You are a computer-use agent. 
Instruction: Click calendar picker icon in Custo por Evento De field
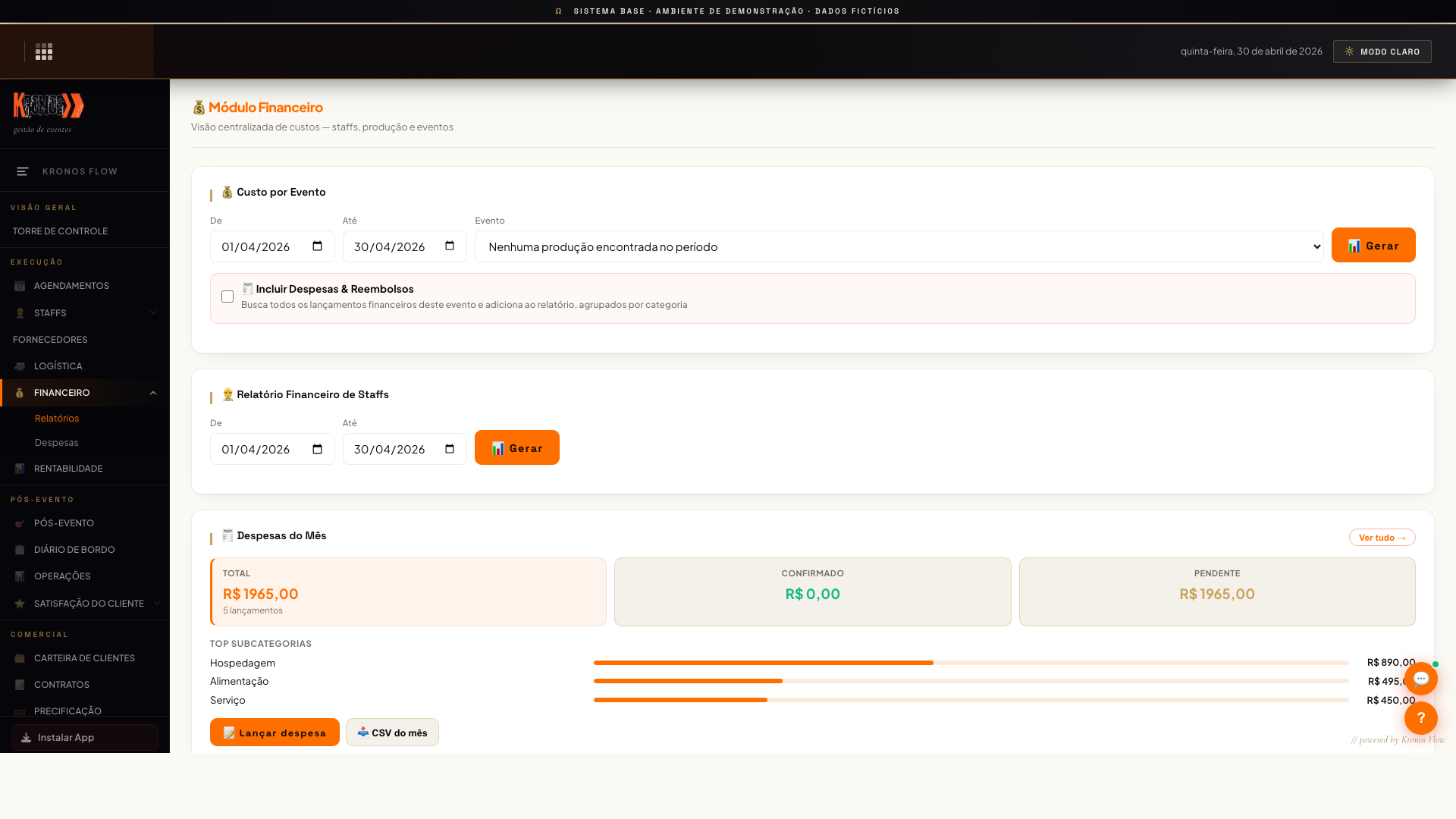(x=318, y=246)
